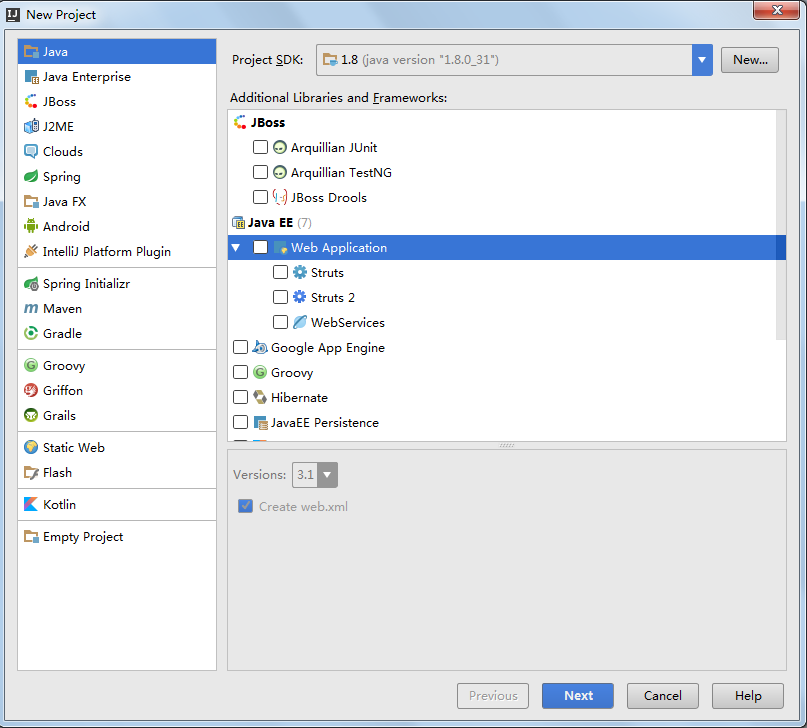Click the Next button
The image size is (807, 728).
[577, 696]
